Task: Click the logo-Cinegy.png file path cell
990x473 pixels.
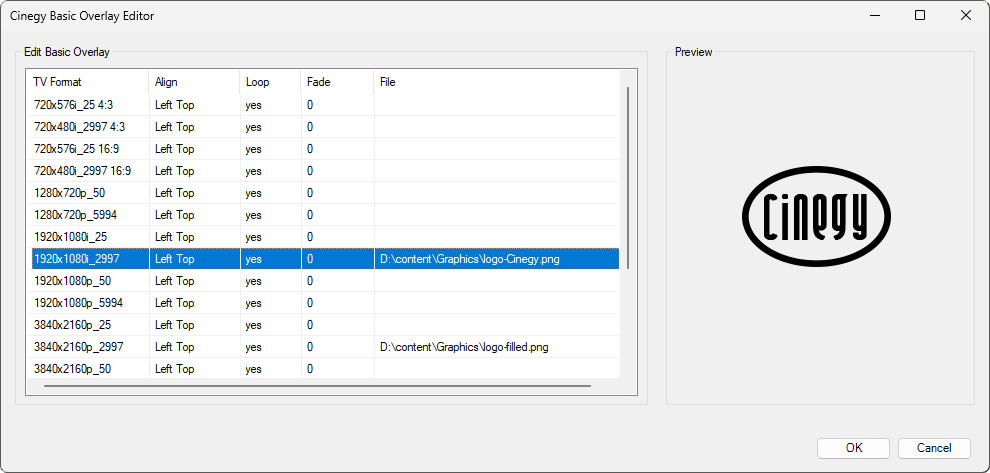Action: coord(467,259)
